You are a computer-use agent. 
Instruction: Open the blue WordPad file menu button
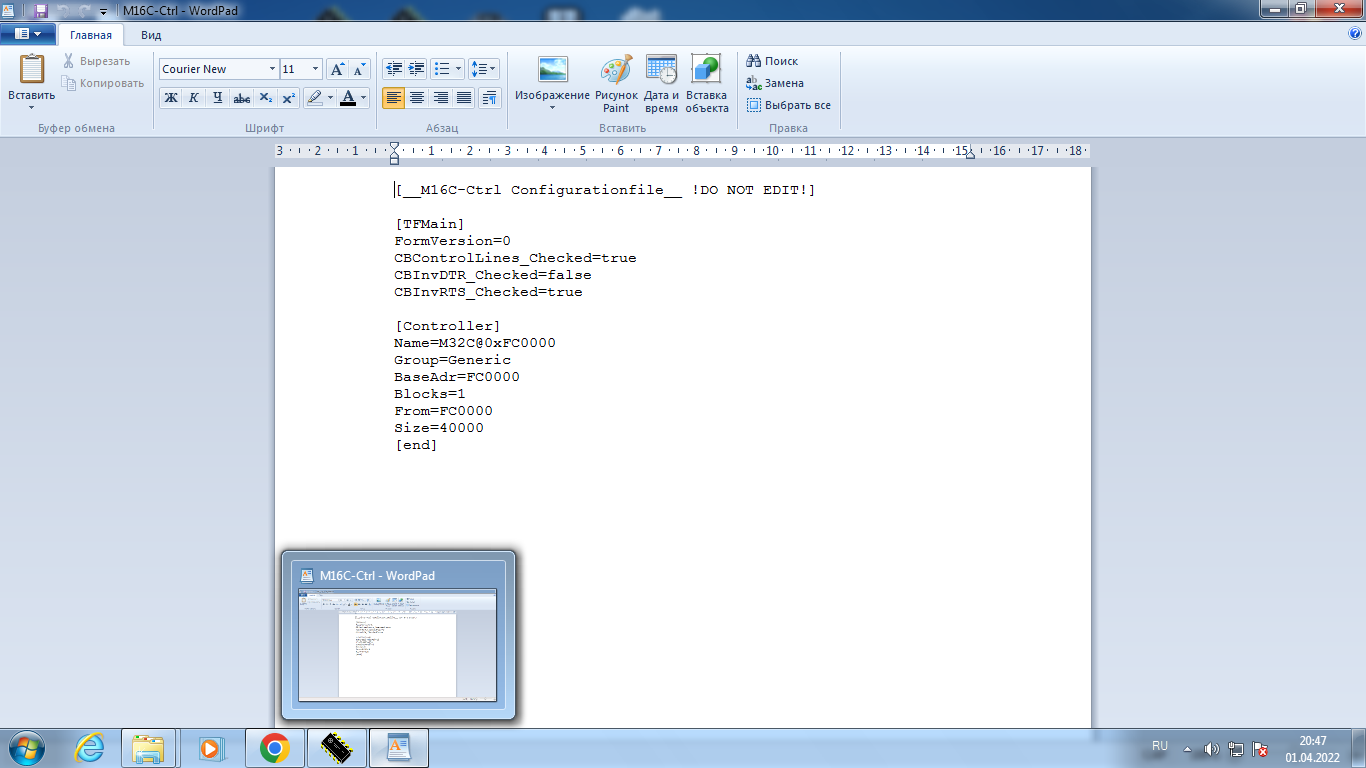tap(28, 34)
